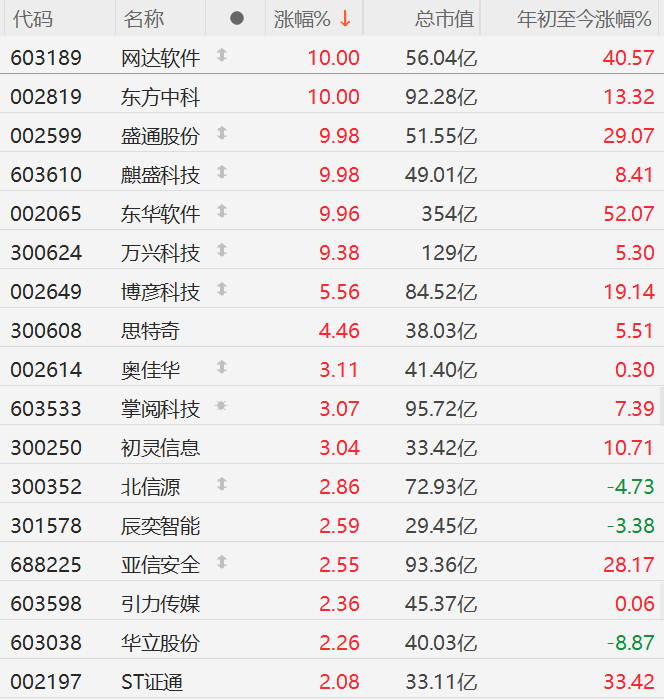Sort by the 名称 column header
The width and height of the screenshot is (664, 700).
(143, 19)
